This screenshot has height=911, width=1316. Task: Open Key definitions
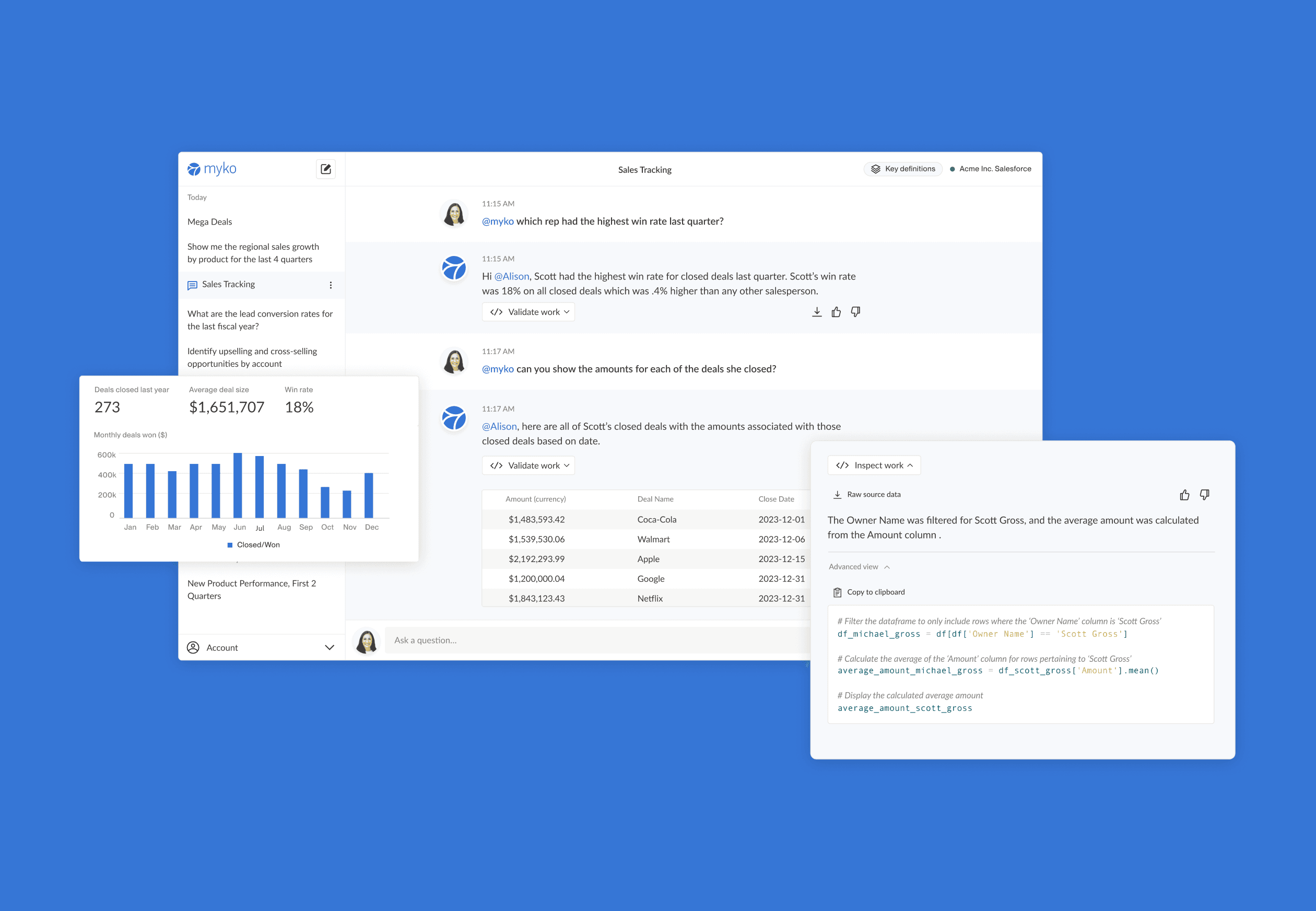point(903,169)
